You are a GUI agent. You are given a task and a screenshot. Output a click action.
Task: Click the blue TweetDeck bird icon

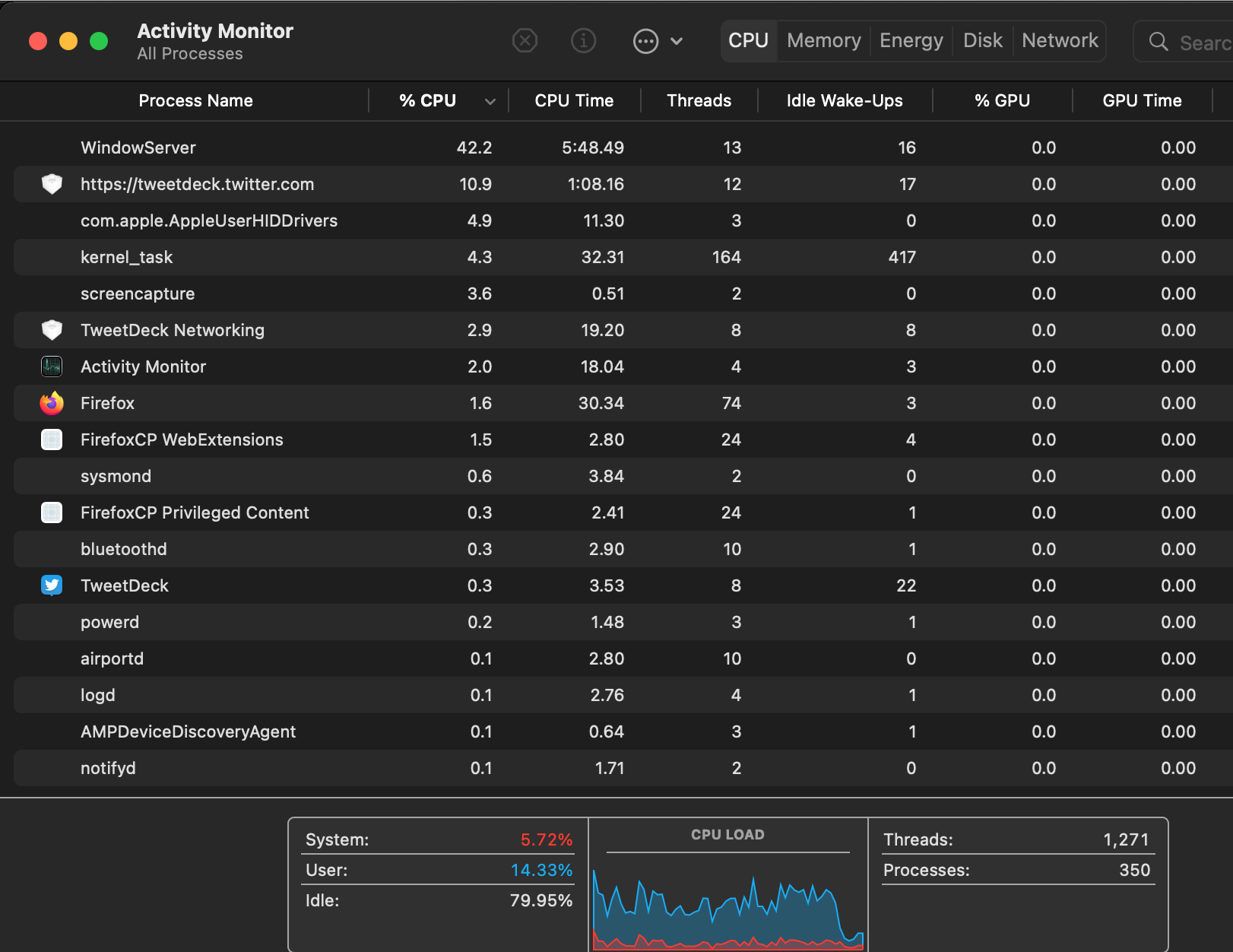point(52,585)
